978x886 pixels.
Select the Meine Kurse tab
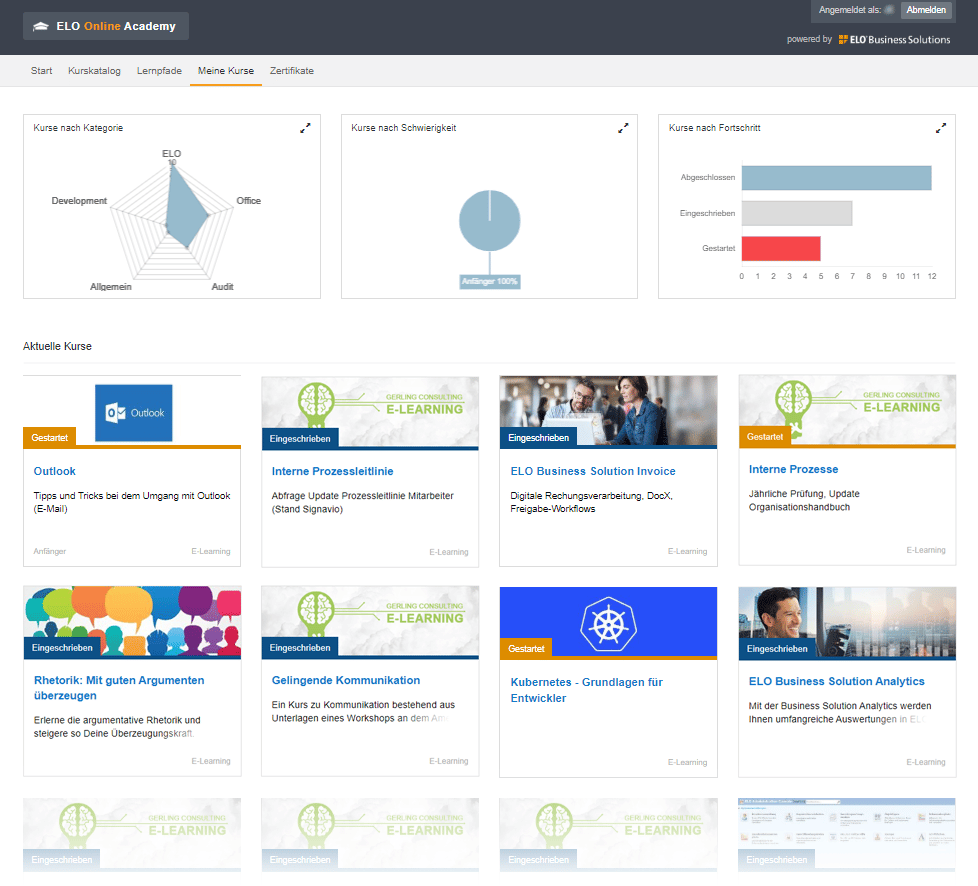pyautogui.click(x=226, y=71)
